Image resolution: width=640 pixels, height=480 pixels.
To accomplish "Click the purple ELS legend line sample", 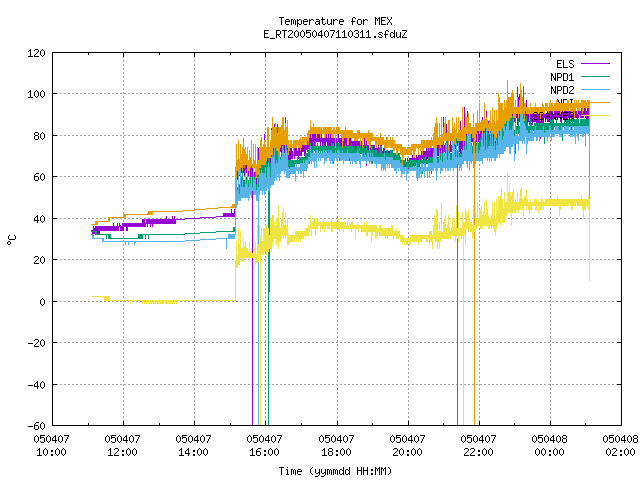I will [595, 64].
